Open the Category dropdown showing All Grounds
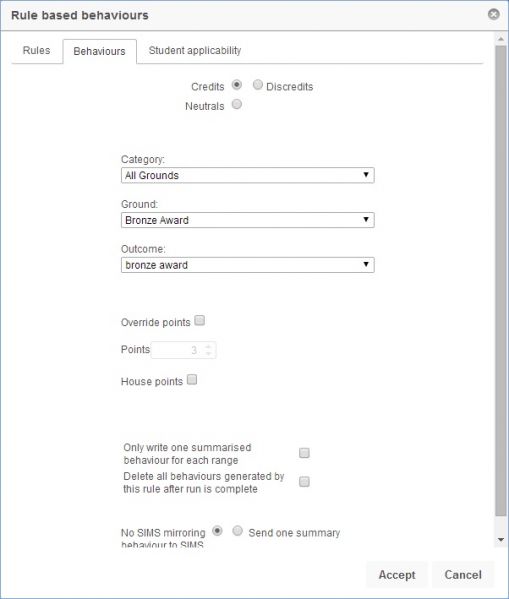Screen dimensions: 509x599 [248, 175]
